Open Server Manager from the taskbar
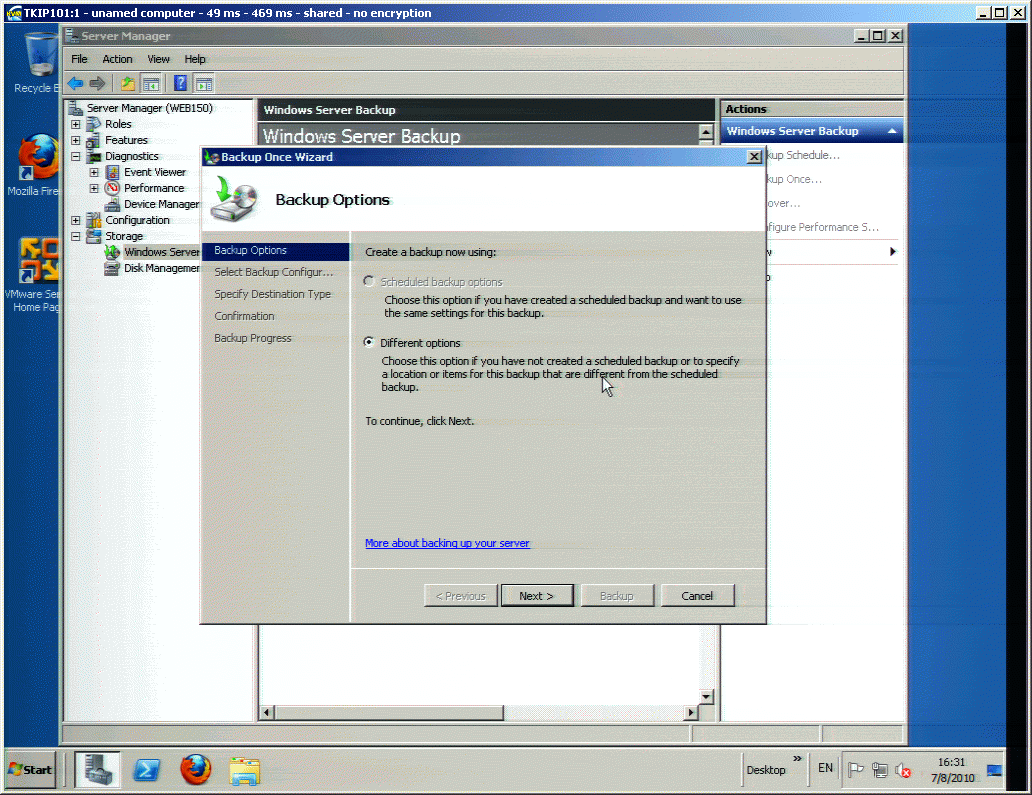The image size is (1032, 795). tap(97, 769)
